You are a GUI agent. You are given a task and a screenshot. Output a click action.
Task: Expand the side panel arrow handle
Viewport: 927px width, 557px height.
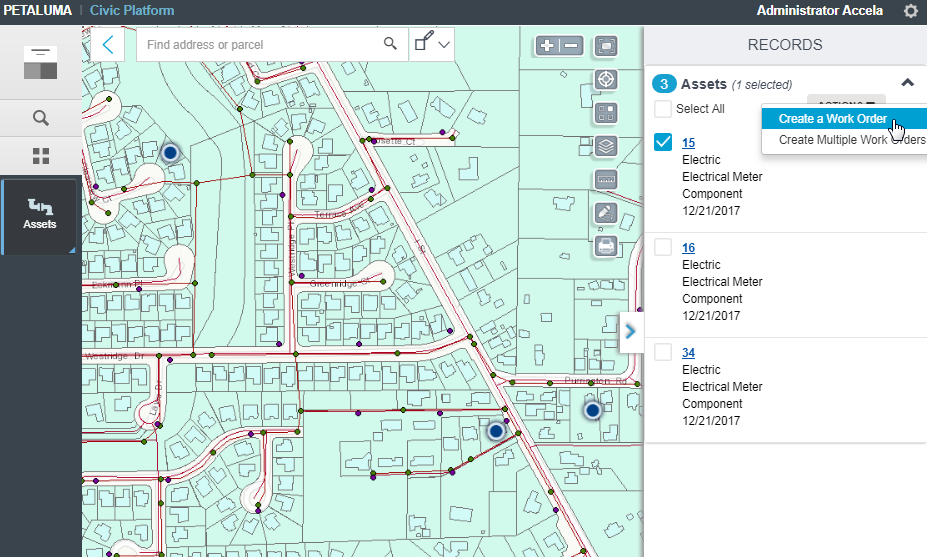(x=630, y=332)
